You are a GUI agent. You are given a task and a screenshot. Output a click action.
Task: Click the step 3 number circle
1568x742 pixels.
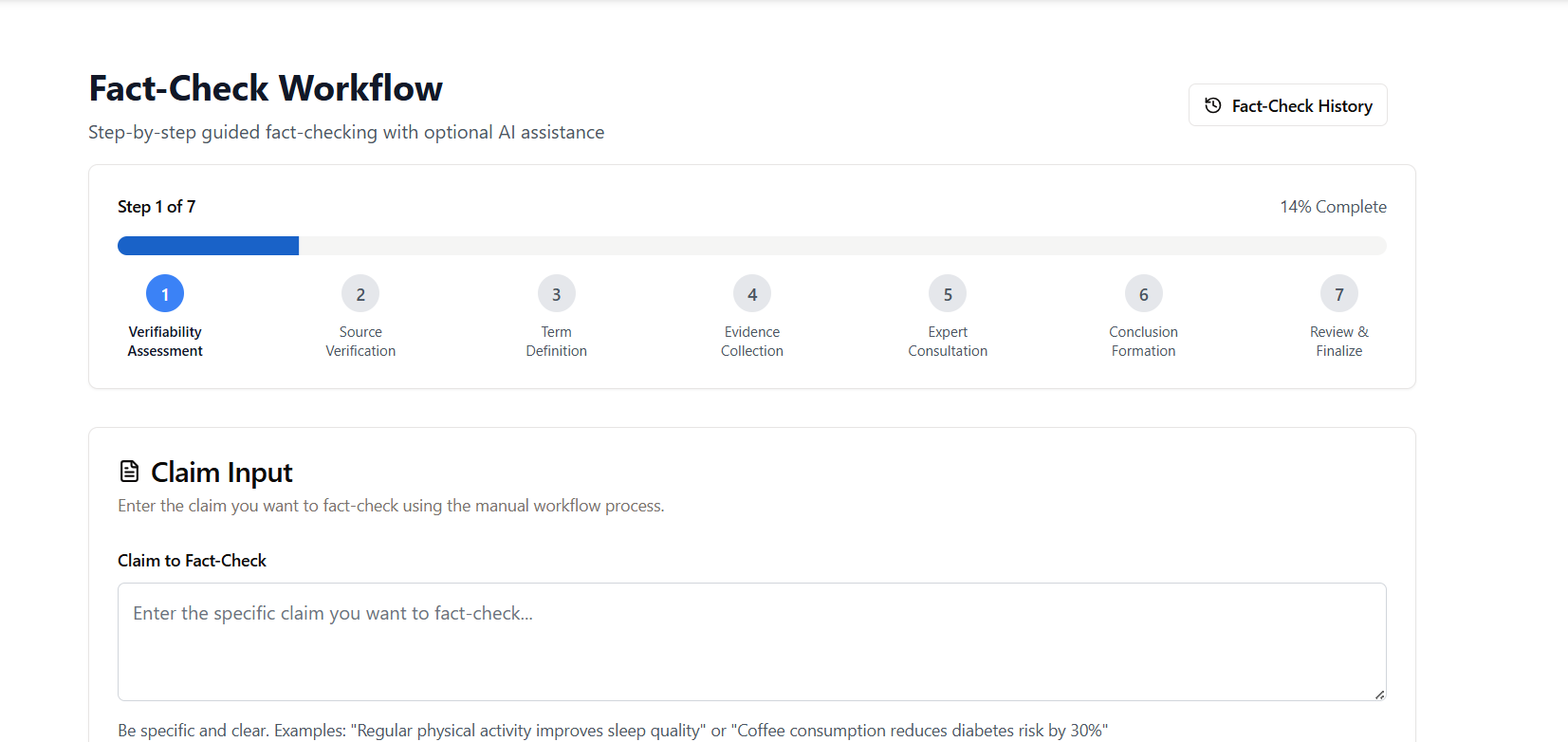pyautogui.click(x=557, y=294)
